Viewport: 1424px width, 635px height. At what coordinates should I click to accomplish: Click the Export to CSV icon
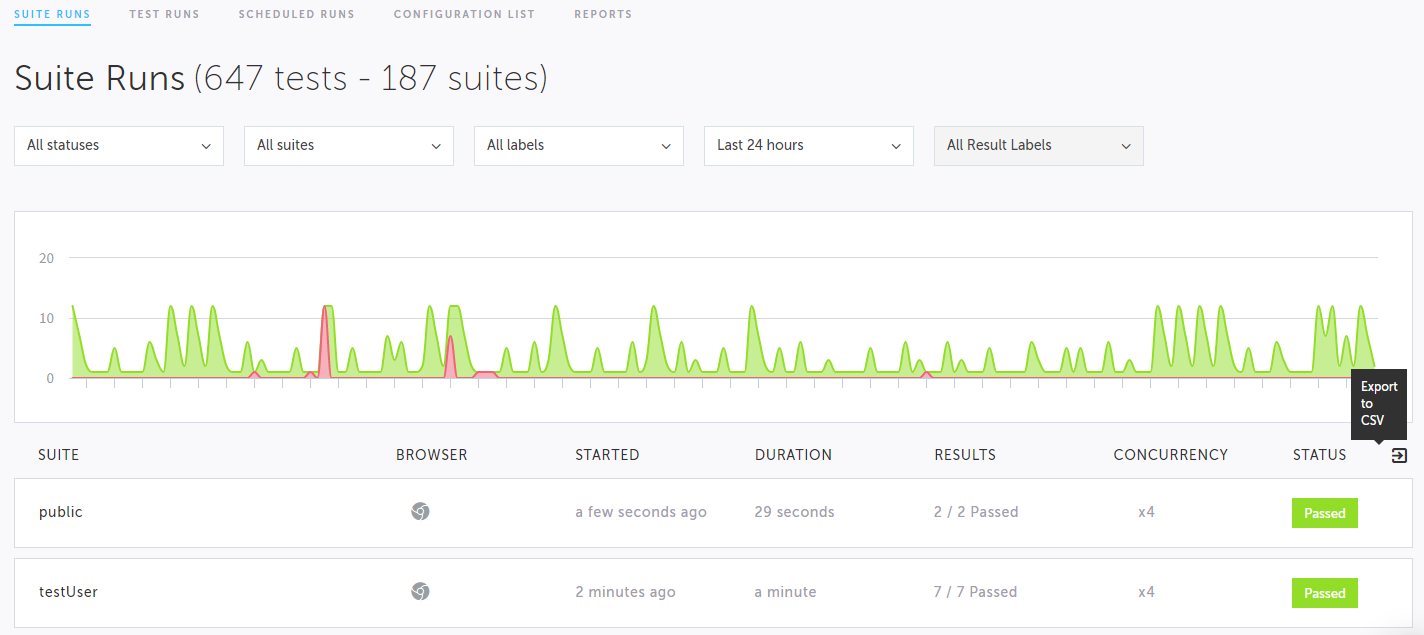1399,455
